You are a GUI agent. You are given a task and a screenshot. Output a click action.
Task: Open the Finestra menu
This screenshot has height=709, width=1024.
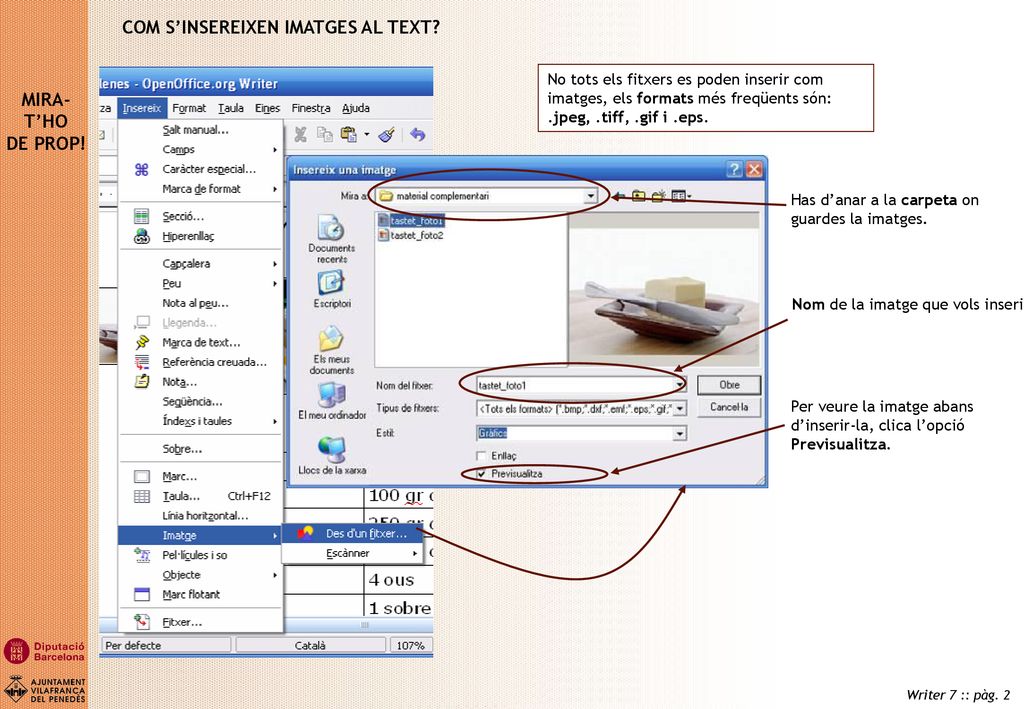[311, 108]
